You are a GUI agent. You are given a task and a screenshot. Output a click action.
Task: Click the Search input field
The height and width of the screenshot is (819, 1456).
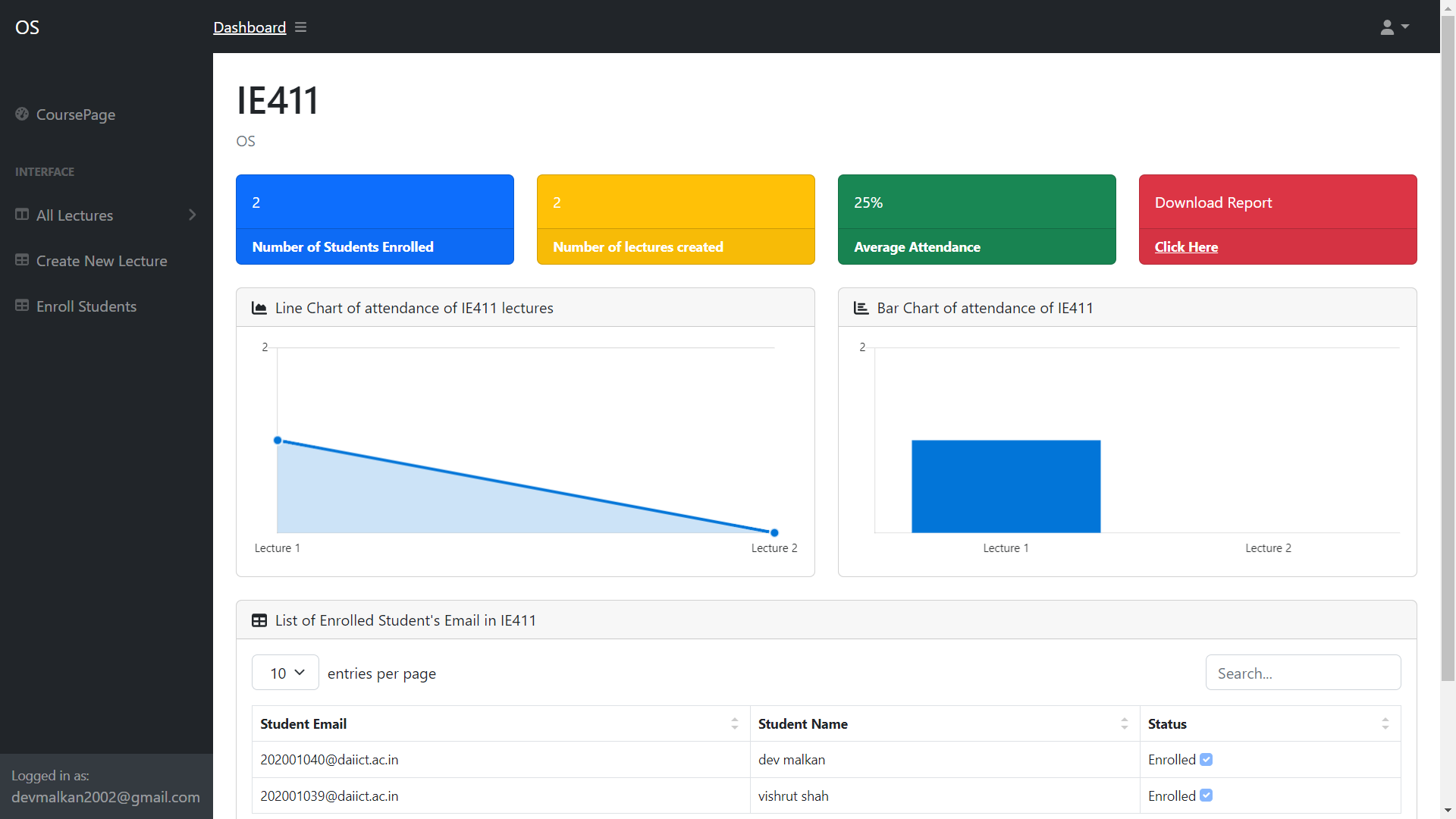tap(1303, 673)
